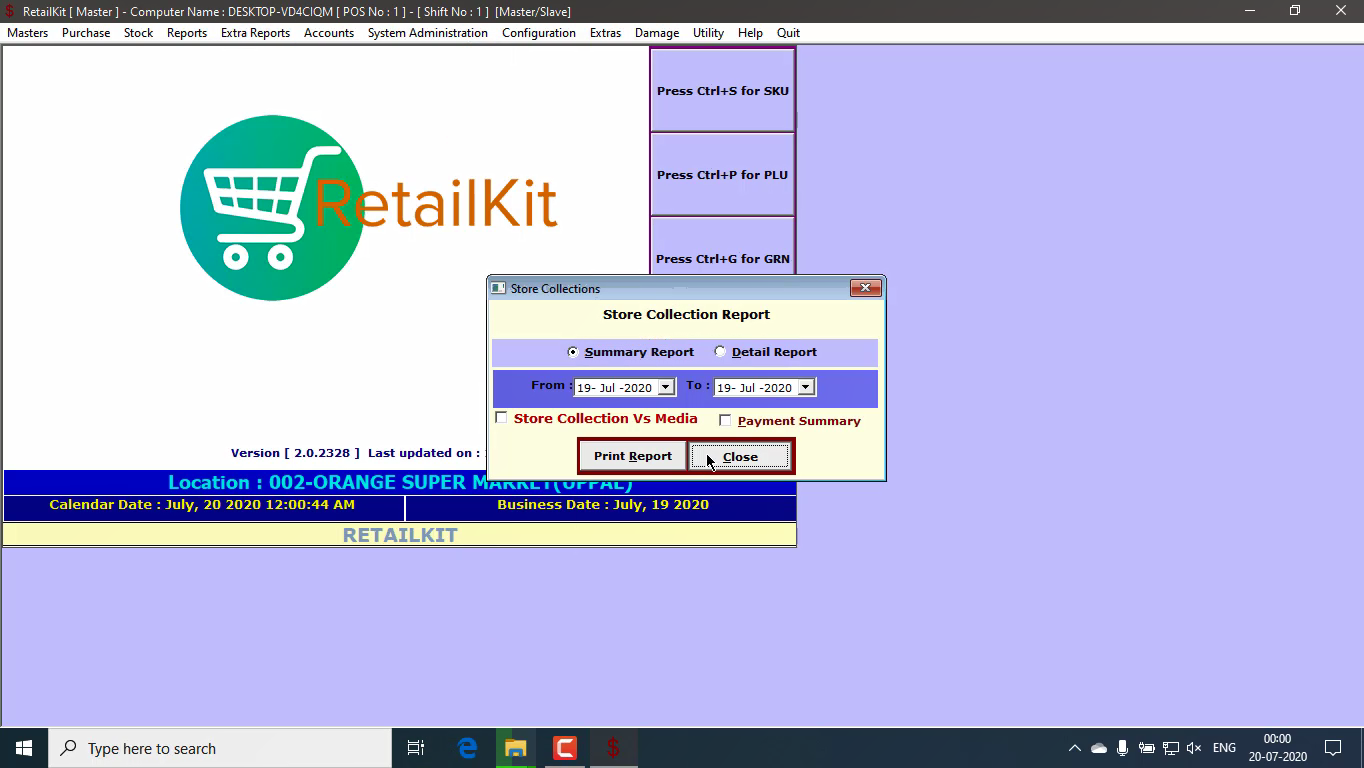Open the Extra Reports menu
1364x768 pixels.
tap(255, 33)
